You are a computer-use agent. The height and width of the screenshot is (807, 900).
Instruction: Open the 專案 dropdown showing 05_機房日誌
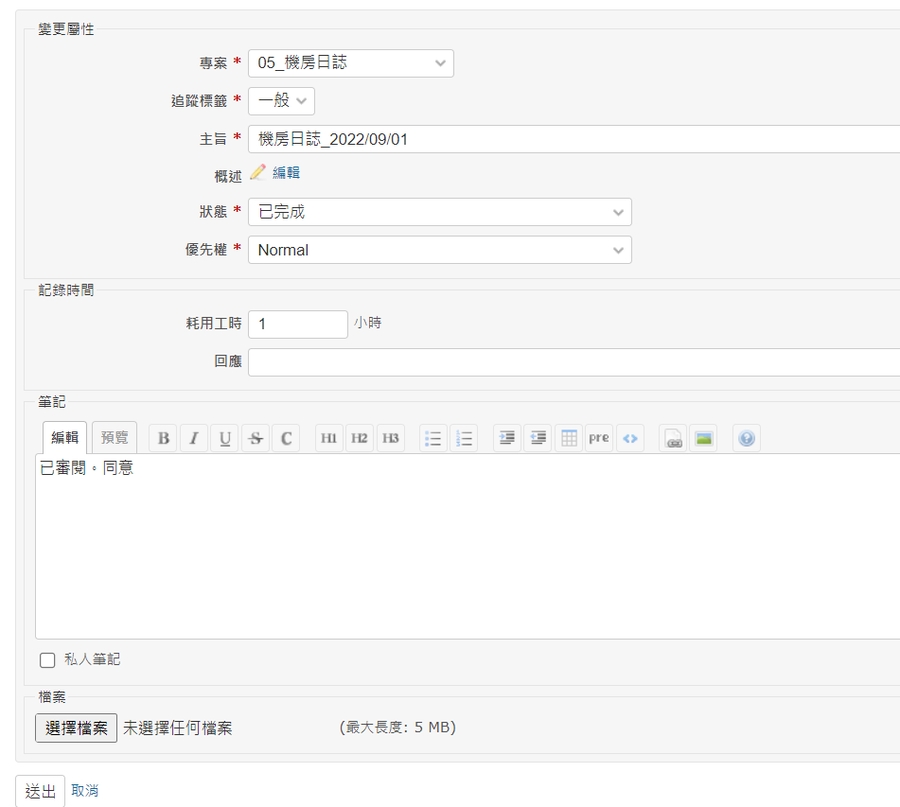350,63
